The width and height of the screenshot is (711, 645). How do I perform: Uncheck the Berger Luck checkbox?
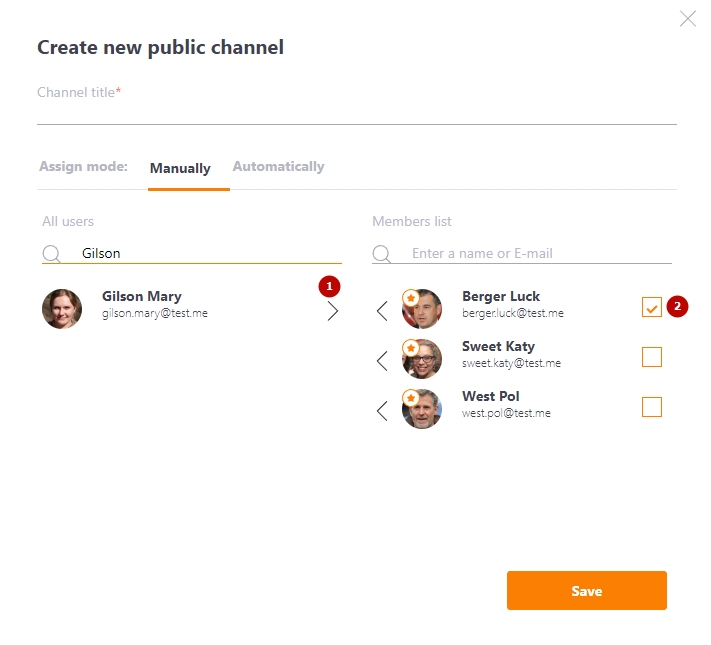[x=652, y=307]
